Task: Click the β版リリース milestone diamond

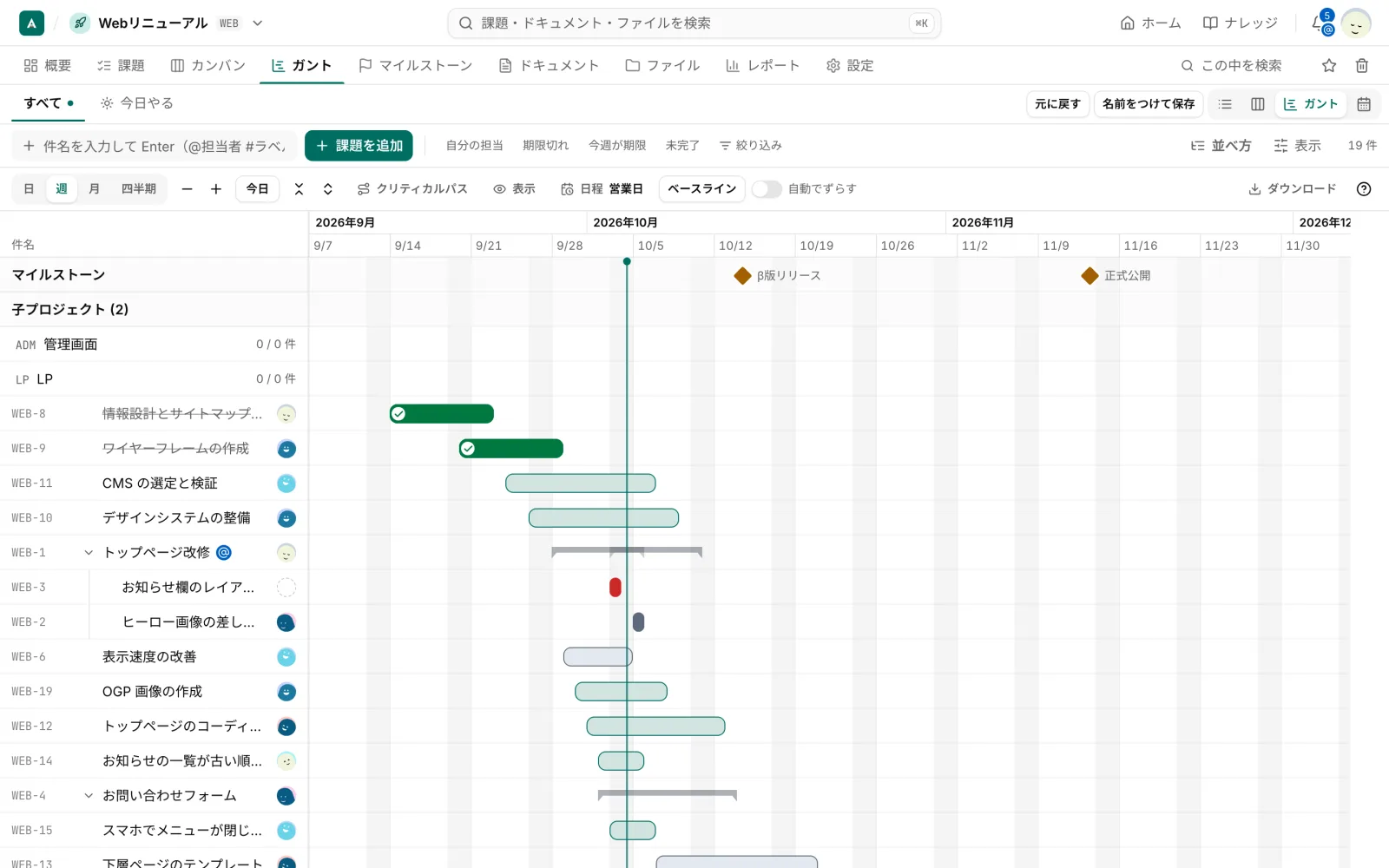Action: 742,276
